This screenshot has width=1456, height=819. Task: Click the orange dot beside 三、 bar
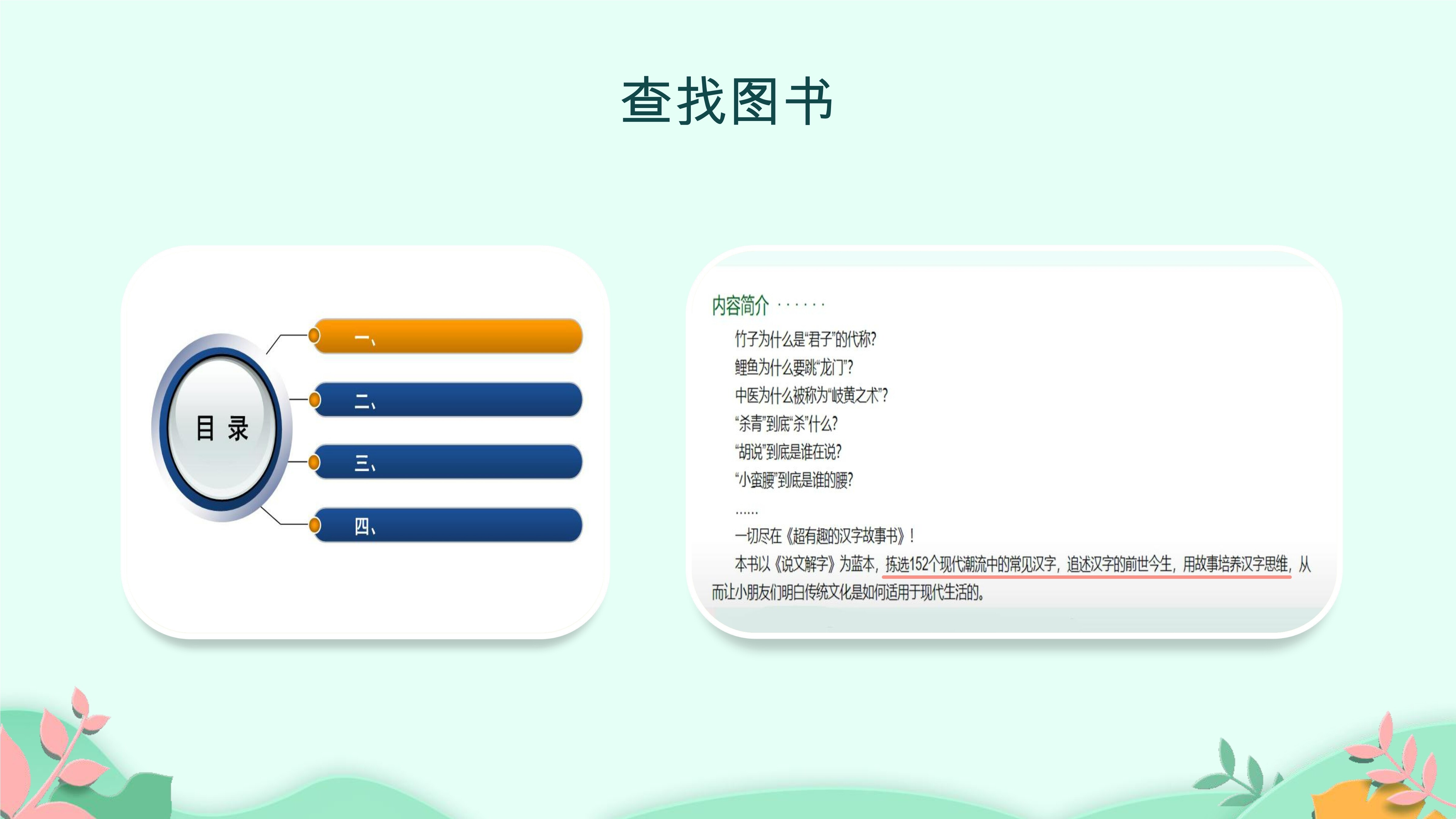(314, 462)
